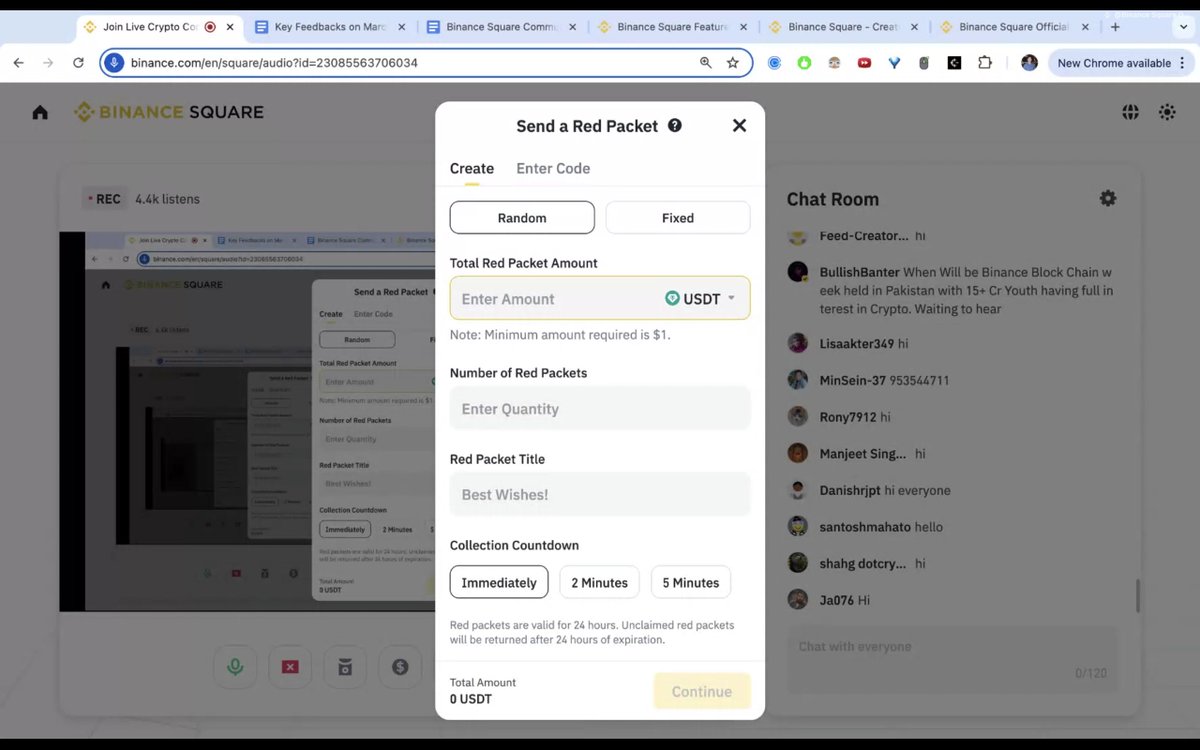
Task: Open the Extensions puzzle icon
Action: click(x=985, y=63)
